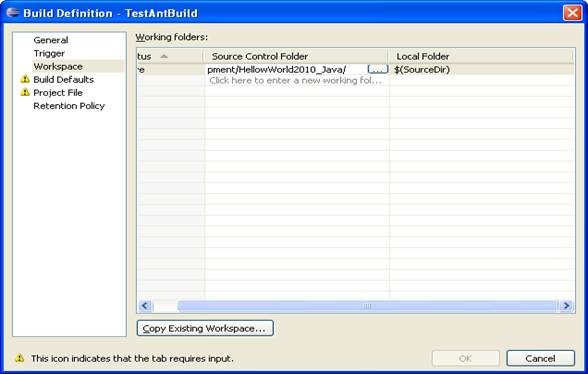Click the left scroll arrow of table
Viewport: 588px width, 374px height.
145,306
